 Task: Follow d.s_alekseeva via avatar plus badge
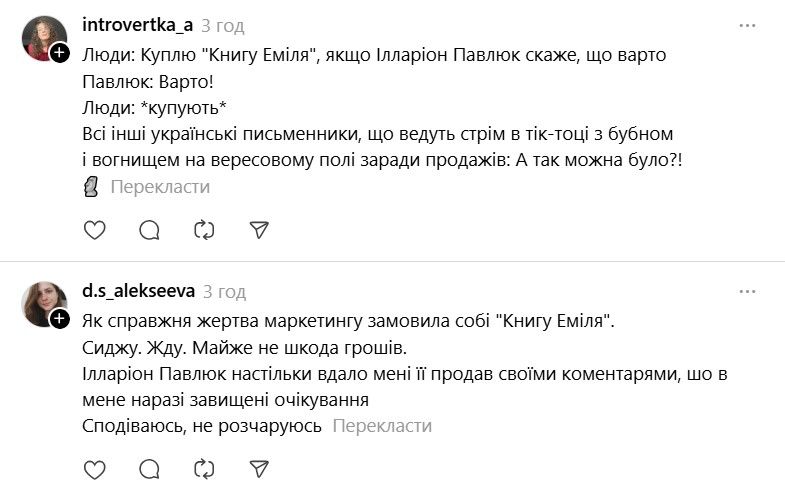[x=60, y=319]
